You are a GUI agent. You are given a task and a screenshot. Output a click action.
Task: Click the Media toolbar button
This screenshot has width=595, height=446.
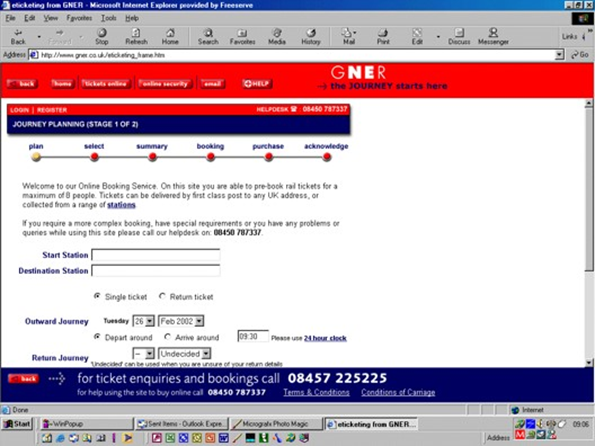pos(277,36)
